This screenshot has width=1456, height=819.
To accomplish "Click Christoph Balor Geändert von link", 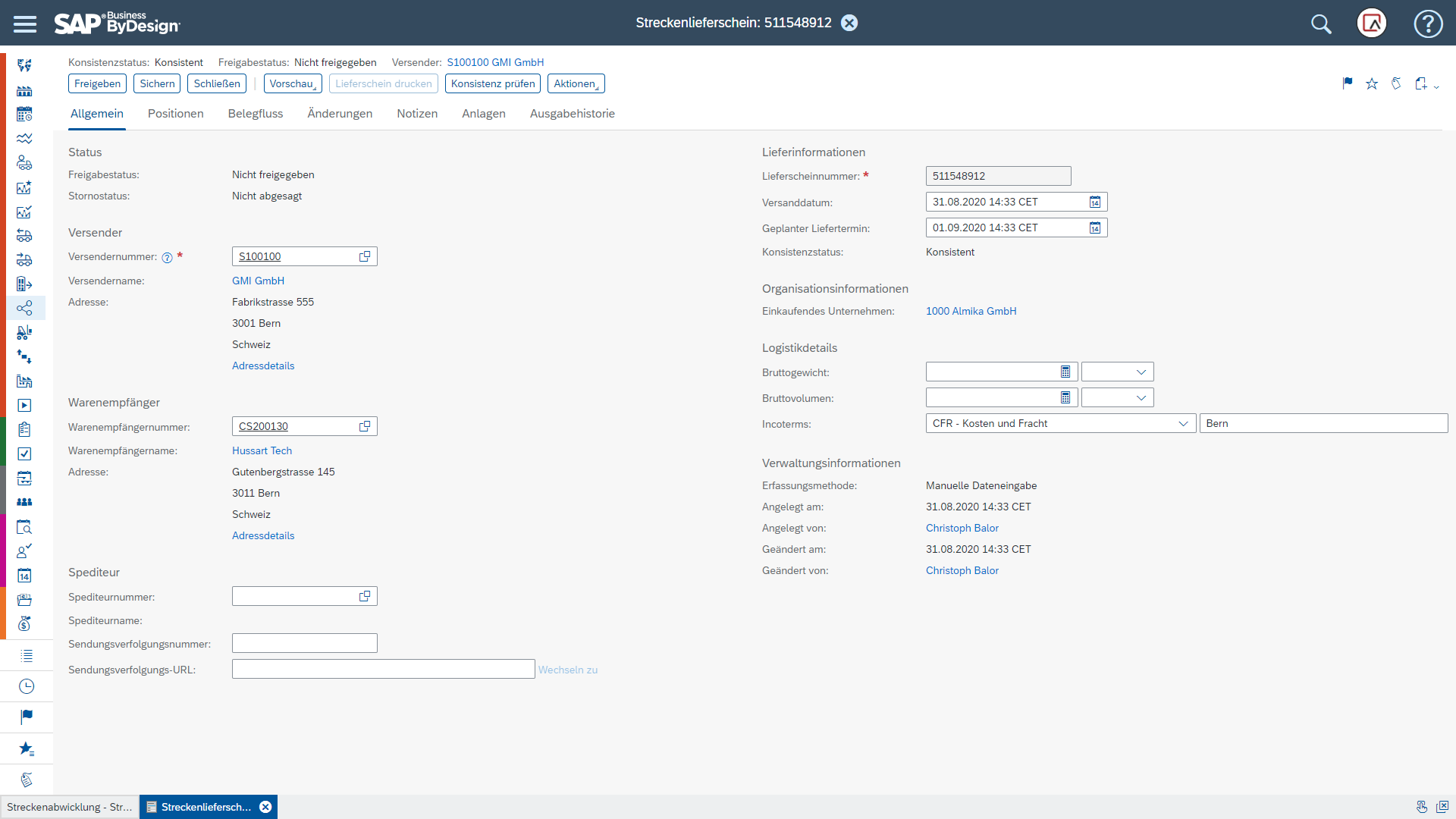I will click(x=962, y=570).
